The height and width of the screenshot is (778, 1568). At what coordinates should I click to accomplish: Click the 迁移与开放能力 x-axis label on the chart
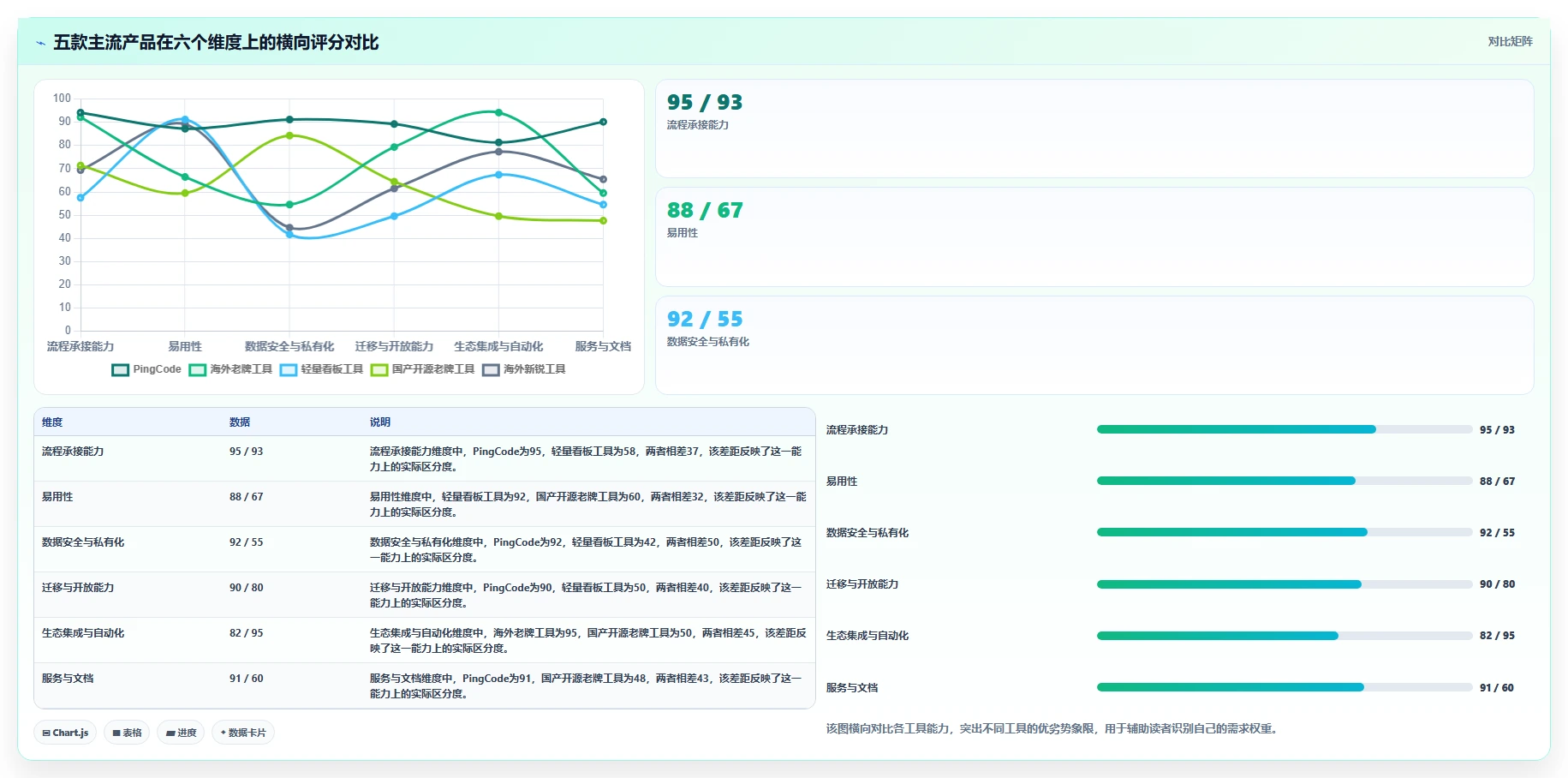pyautogui.click(x=394, y=346)
